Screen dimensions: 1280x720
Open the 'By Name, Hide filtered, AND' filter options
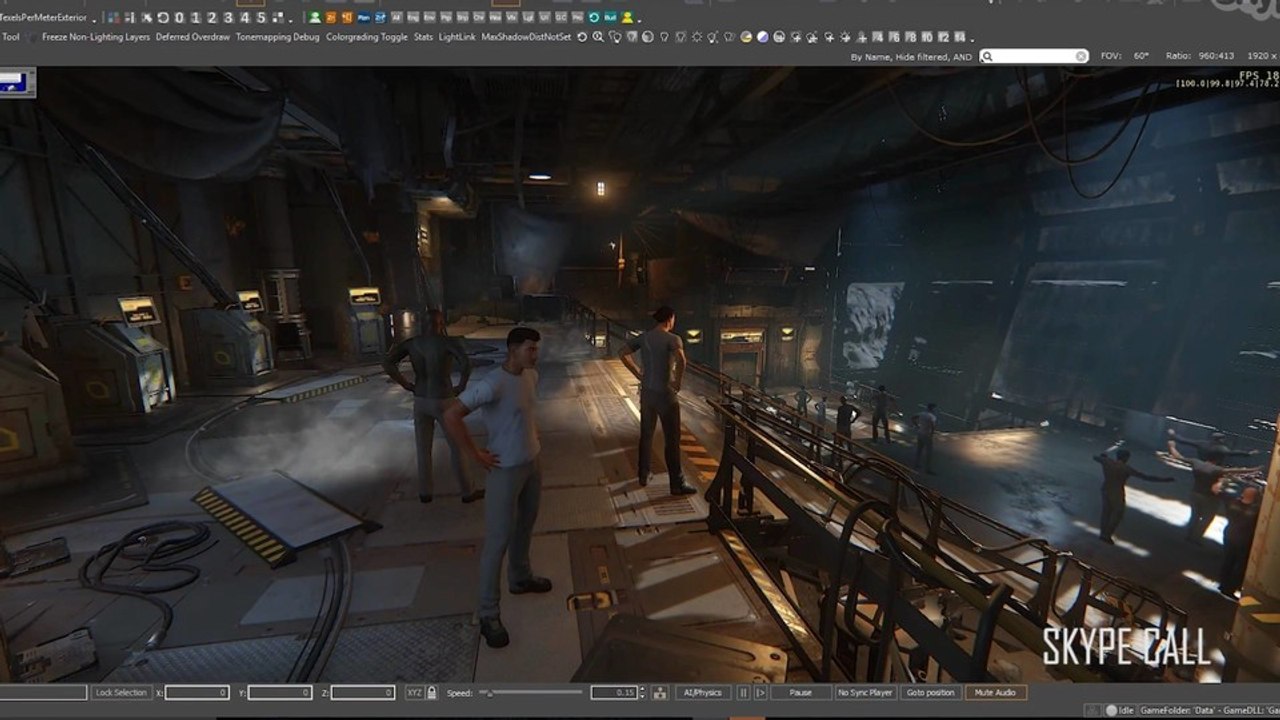pos(910,57)
